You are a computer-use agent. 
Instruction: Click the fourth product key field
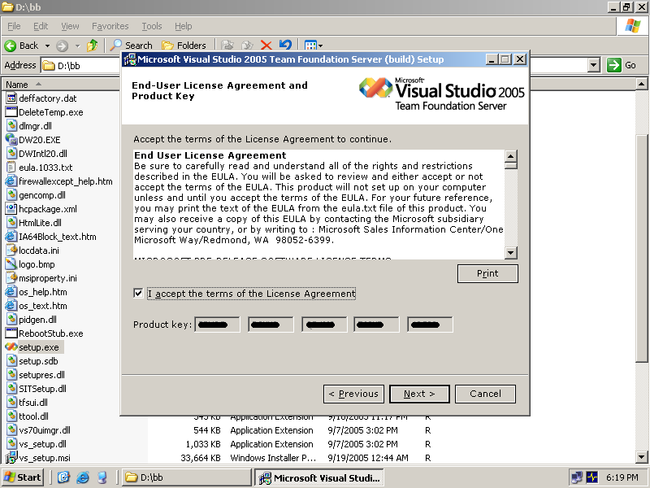click(x=376, y=324)
